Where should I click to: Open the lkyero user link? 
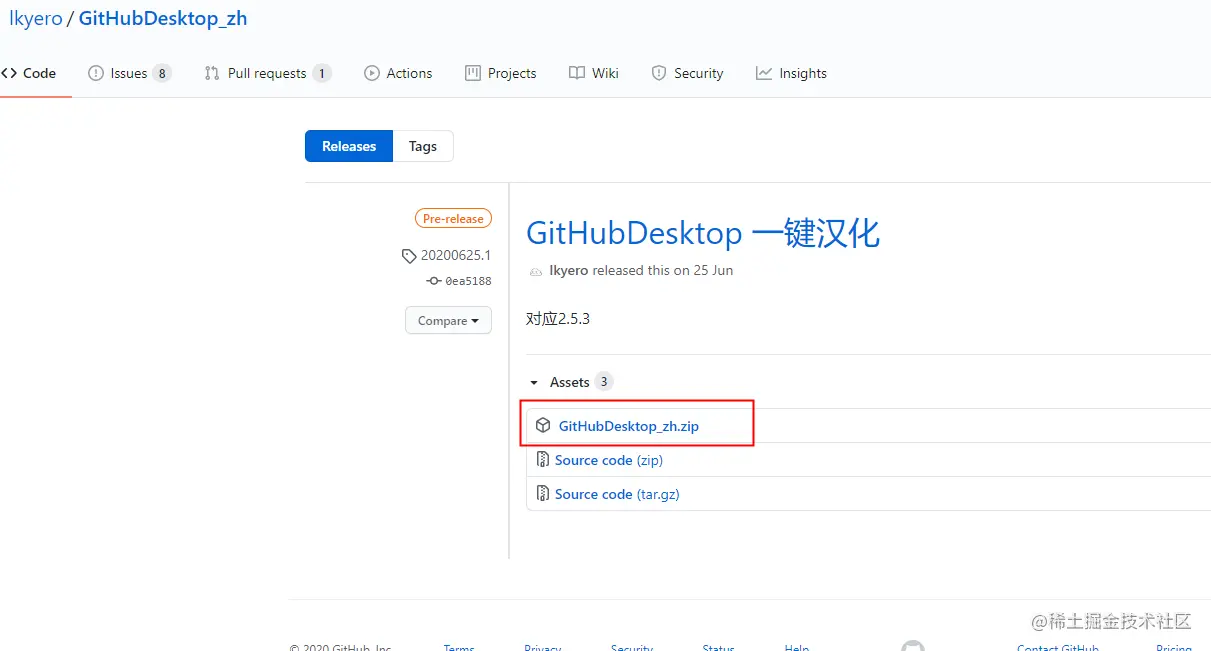pos(35,19)
